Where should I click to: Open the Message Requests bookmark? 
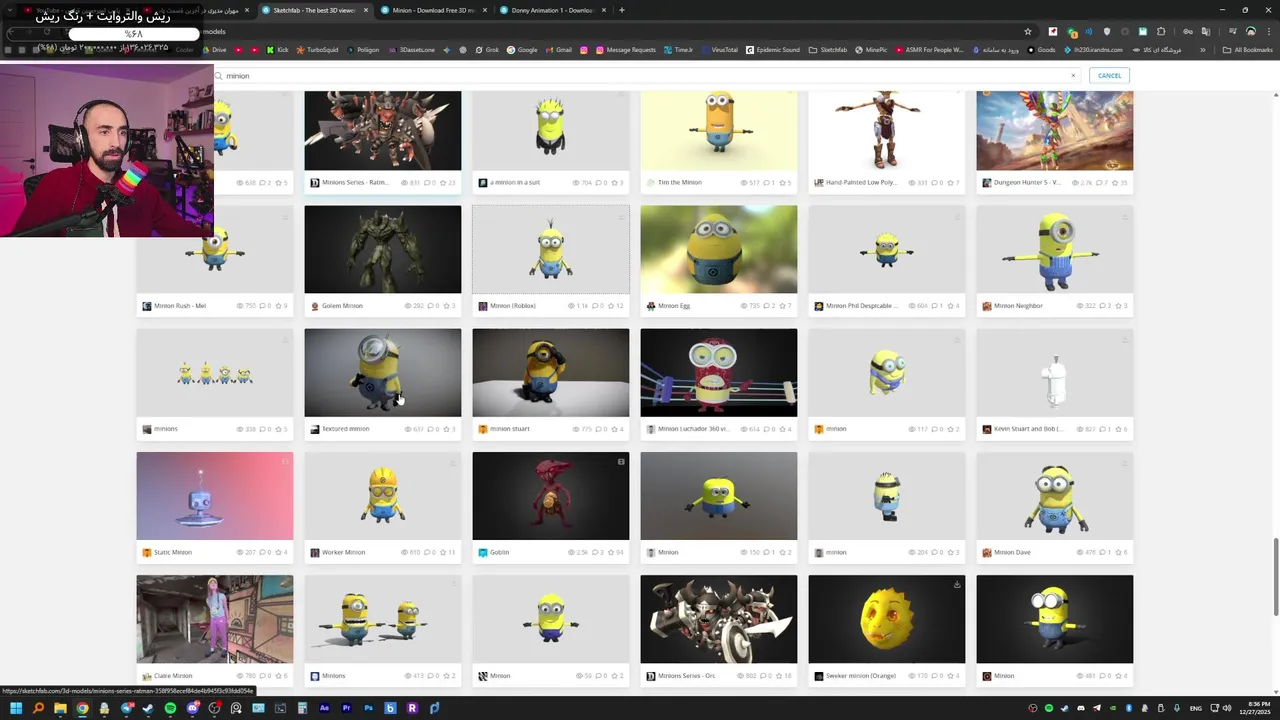(x=625, y=50)
